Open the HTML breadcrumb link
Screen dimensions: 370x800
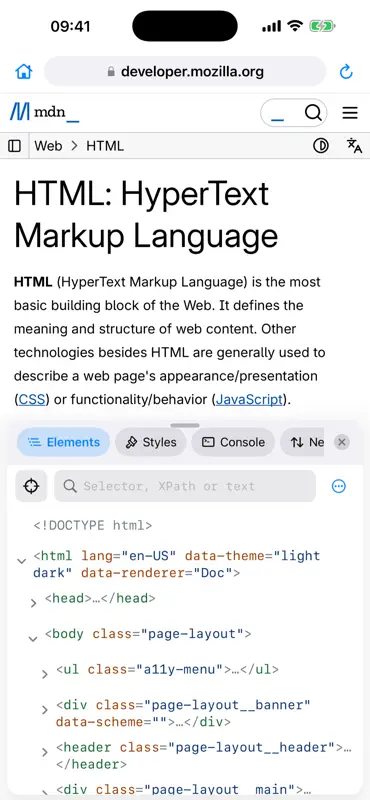pos(105,146)
